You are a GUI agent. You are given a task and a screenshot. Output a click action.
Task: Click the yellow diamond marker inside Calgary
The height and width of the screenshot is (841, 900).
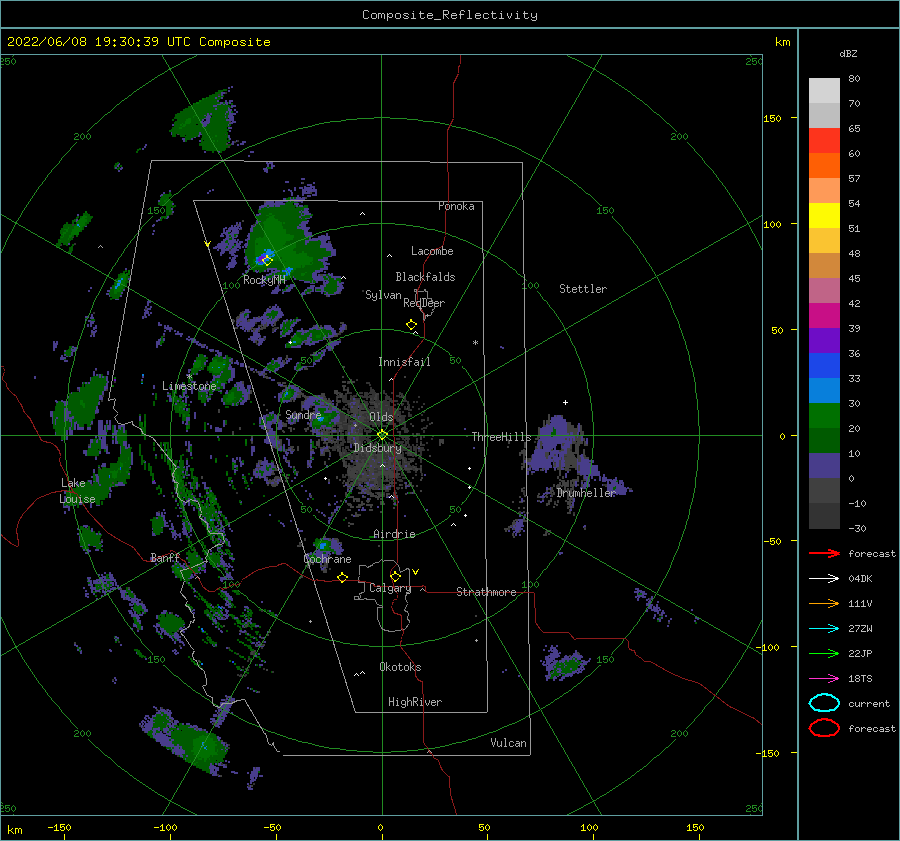[395, 576]
